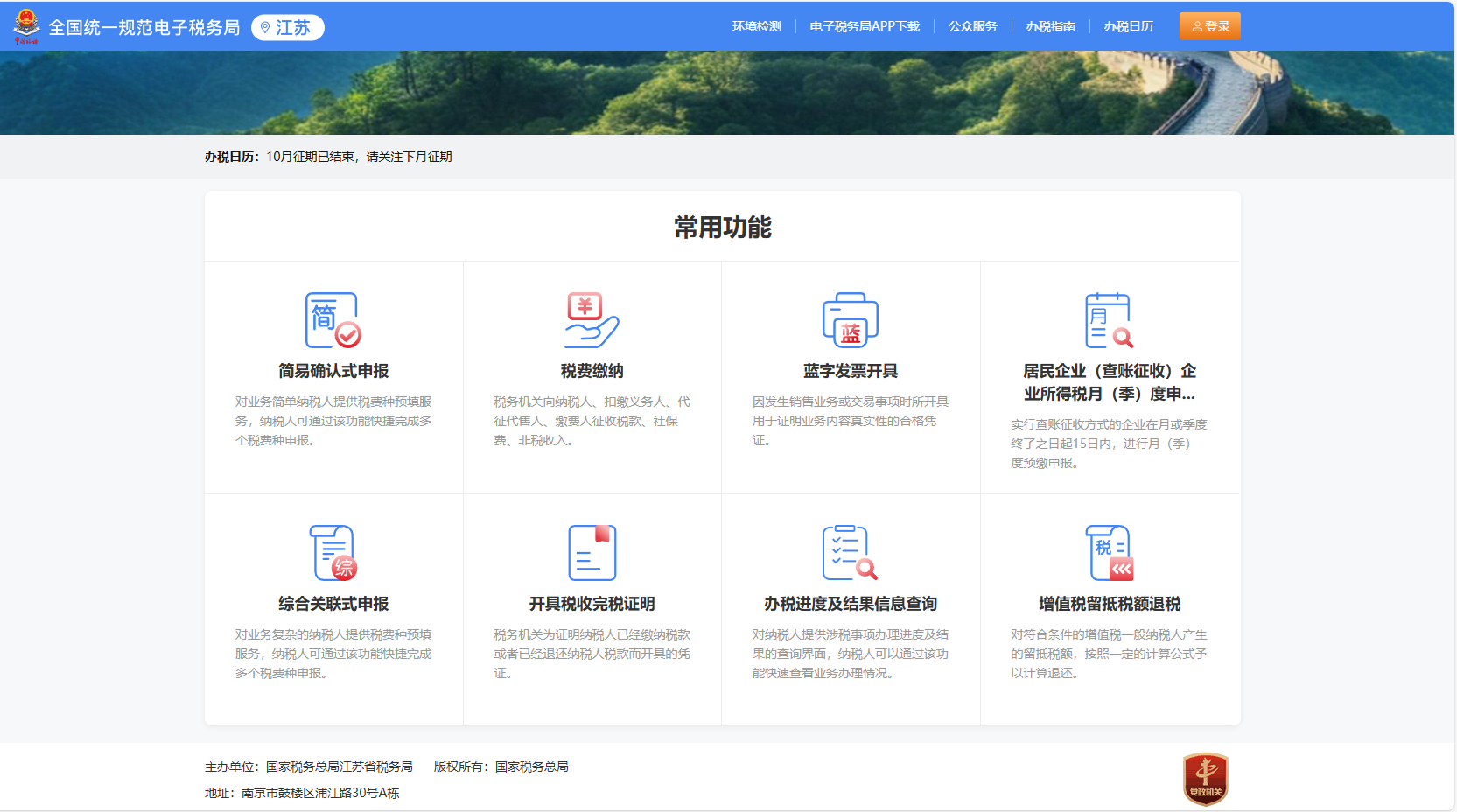Open the 综合关联式申报 document icon
The height and width of the screenshot is (812, 1457).
(x=333, y=553)
